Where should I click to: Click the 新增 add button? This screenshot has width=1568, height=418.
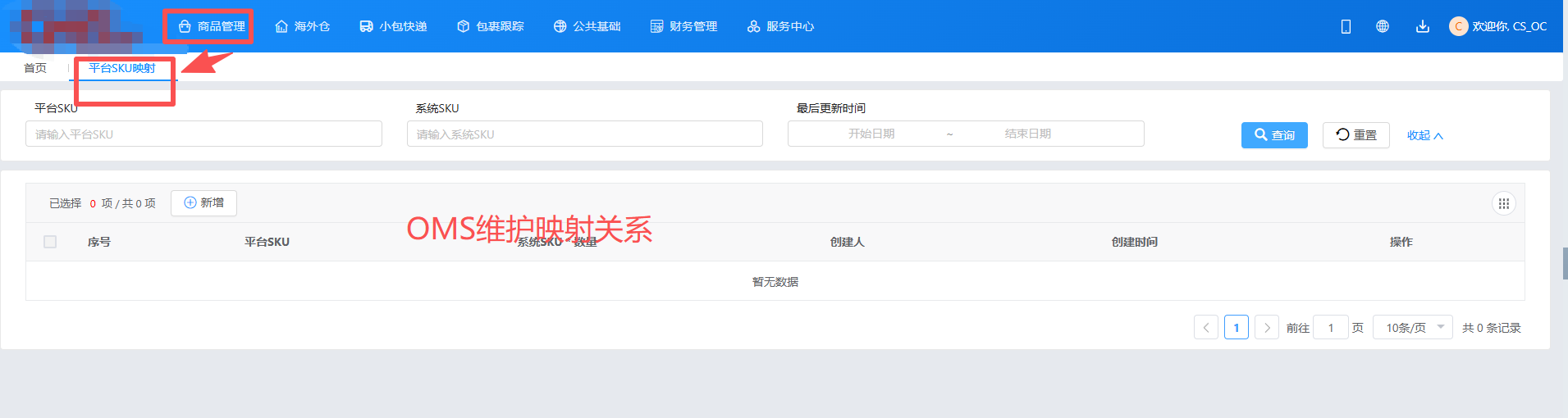[x=203, y=202]
